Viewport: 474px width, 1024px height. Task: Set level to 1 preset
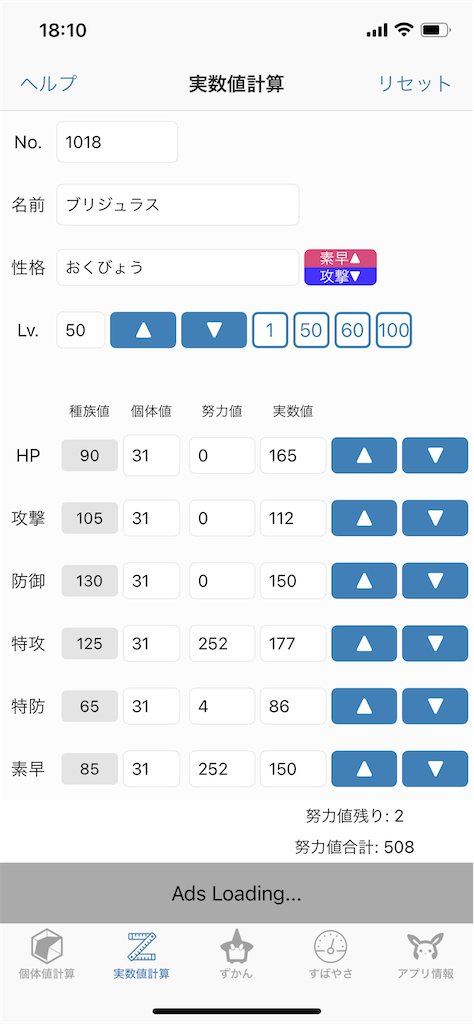[270, 330]
